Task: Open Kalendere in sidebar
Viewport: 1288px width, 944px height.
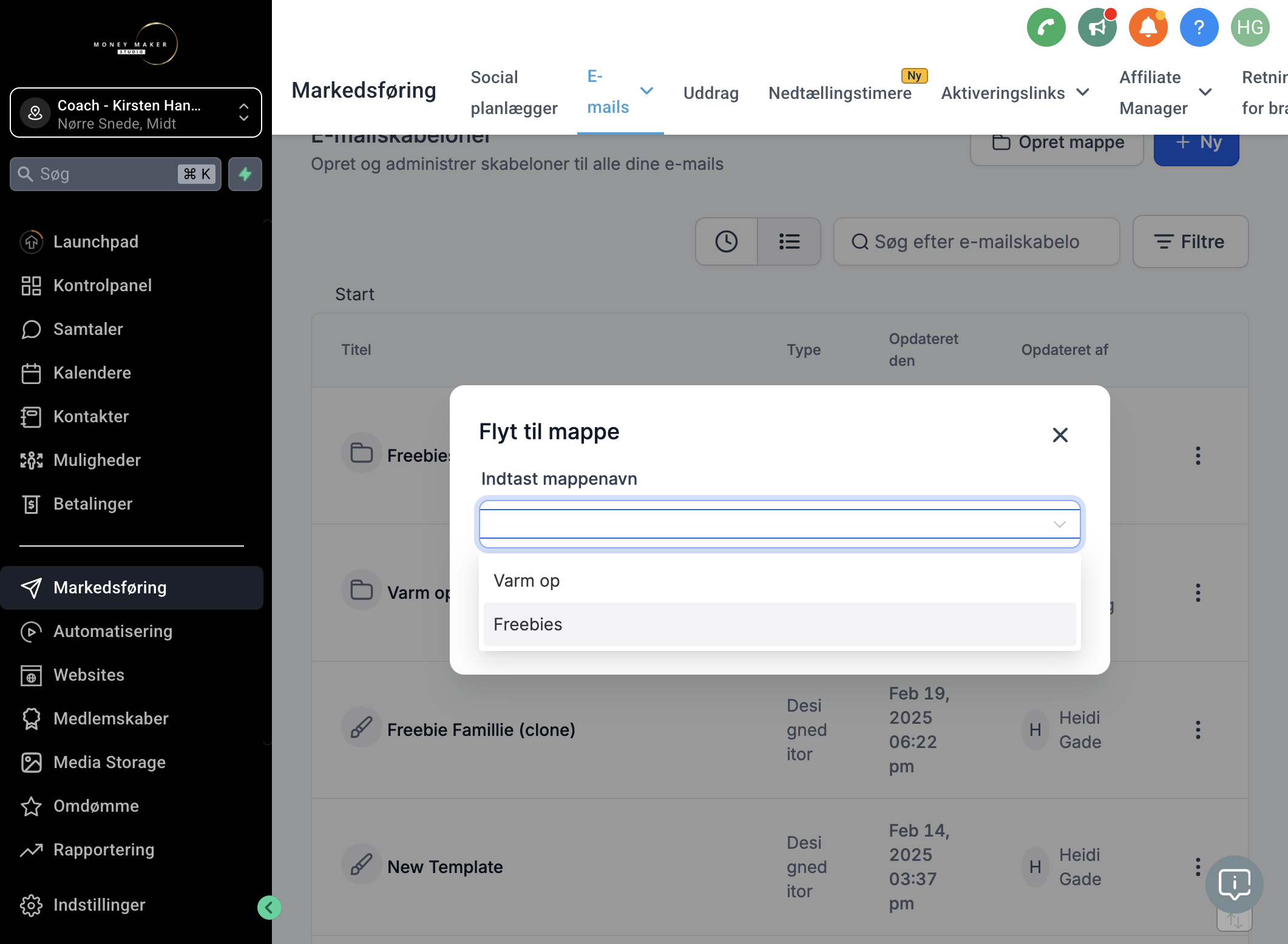Action: (x=132, y=373)
